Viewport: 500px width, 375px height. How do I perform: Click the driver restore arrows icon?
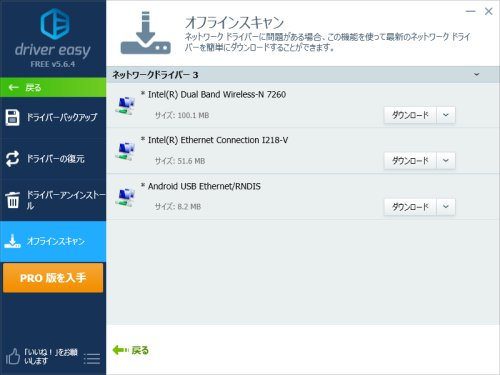click(x=12, y=159)
